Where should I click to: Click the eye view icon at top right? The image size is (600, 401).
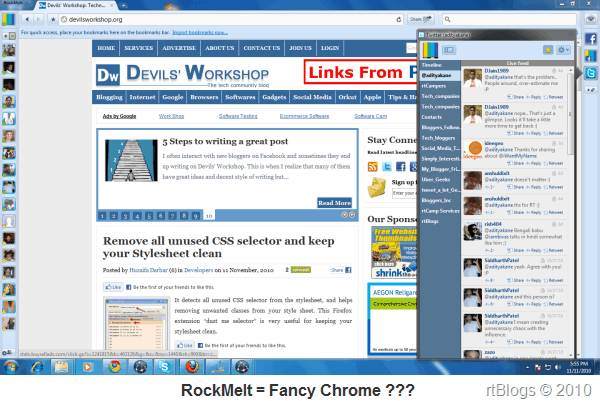pos(591,19)
